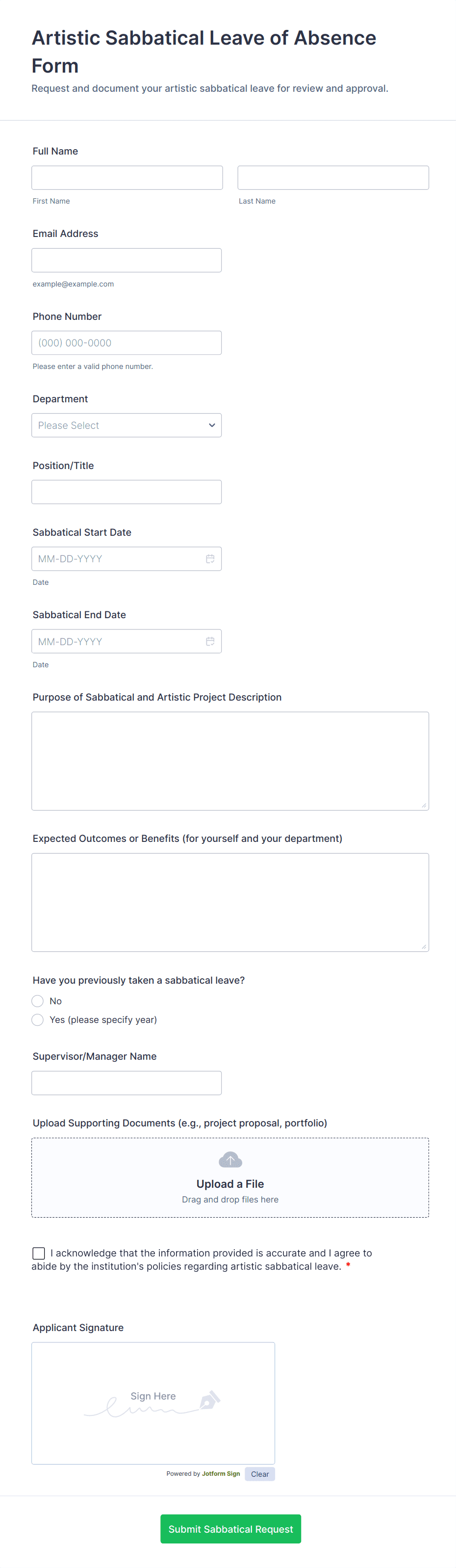
Task: Focus the First Name field
Action: pyautogui.click(x=127, y=178)
